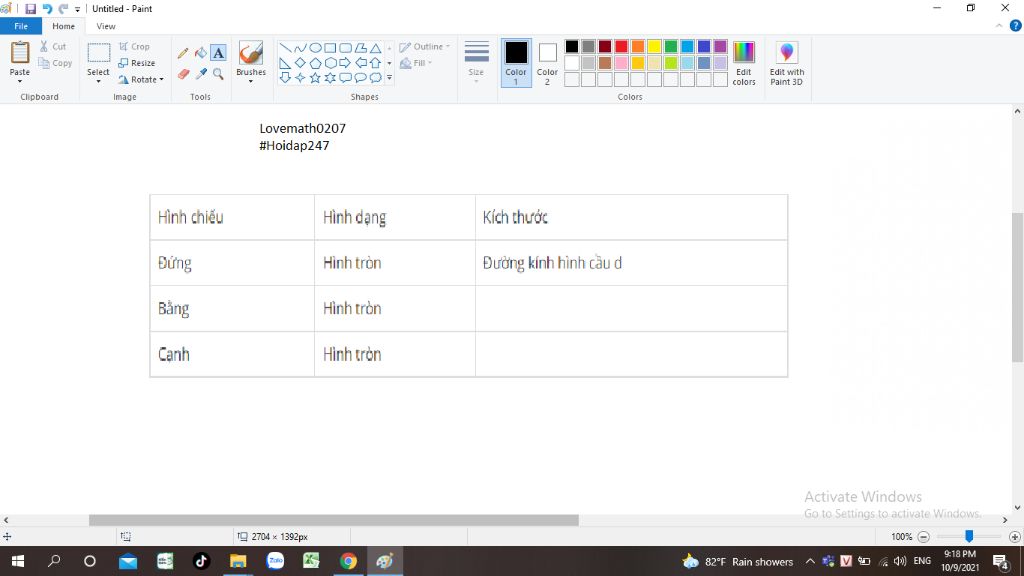Choose the Oval shape
This screenshot has height=576, width=1024.
point(315,48)
